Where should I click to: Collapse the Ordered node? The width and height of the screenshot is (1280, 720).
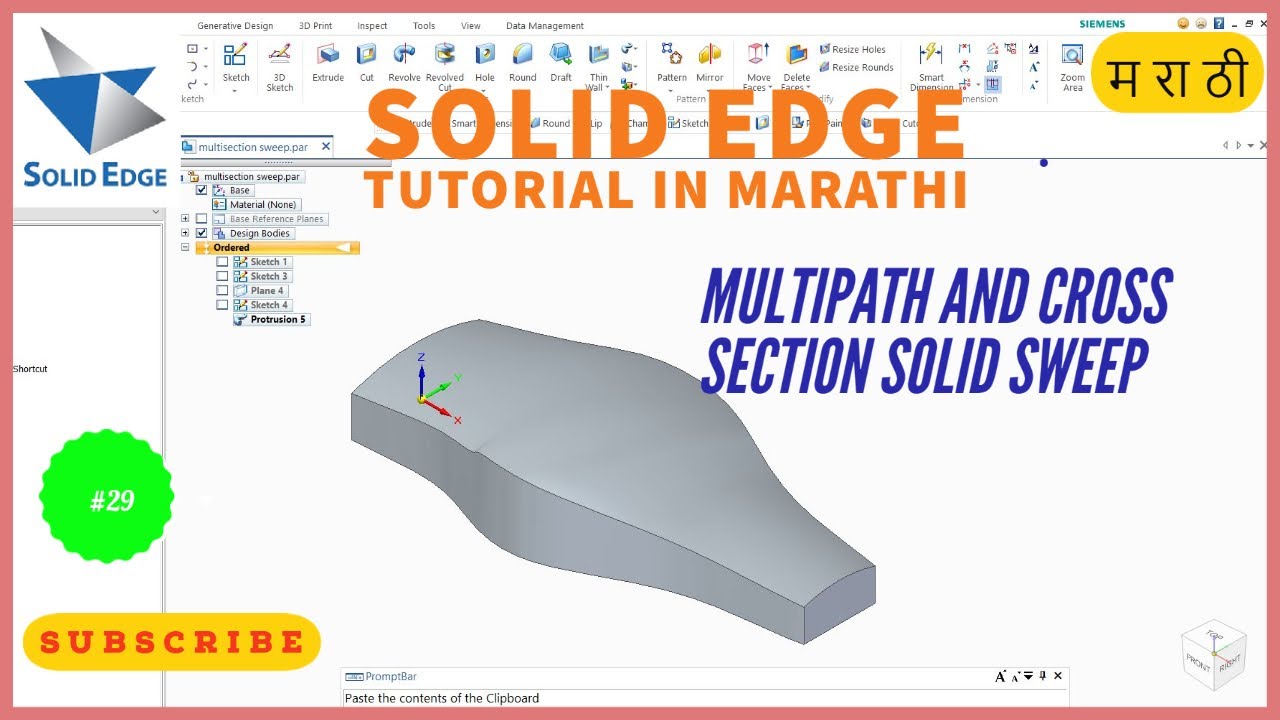click(185, 247)
